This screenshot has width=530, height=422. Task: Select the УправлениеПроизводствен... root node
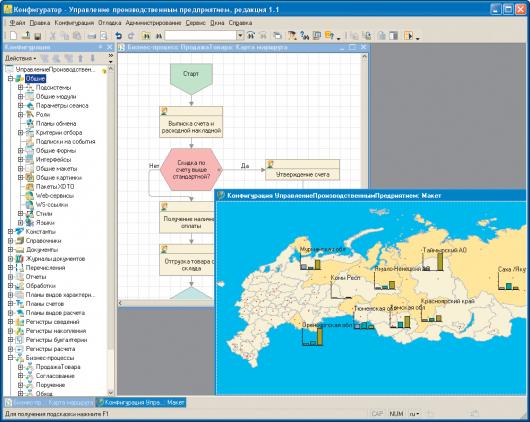click(x=55, y=69)
